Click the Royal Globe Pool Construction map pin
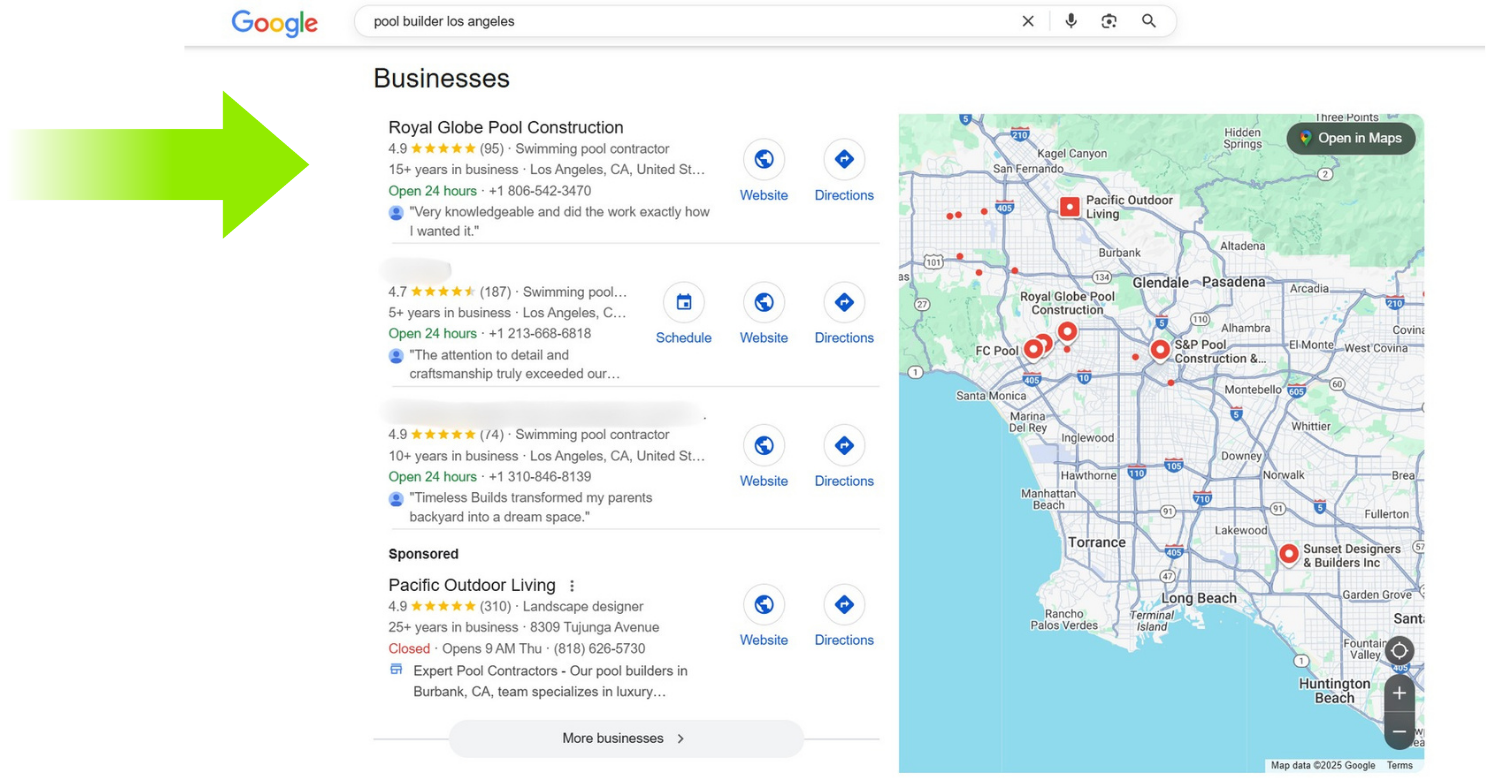 point(1067,331)
